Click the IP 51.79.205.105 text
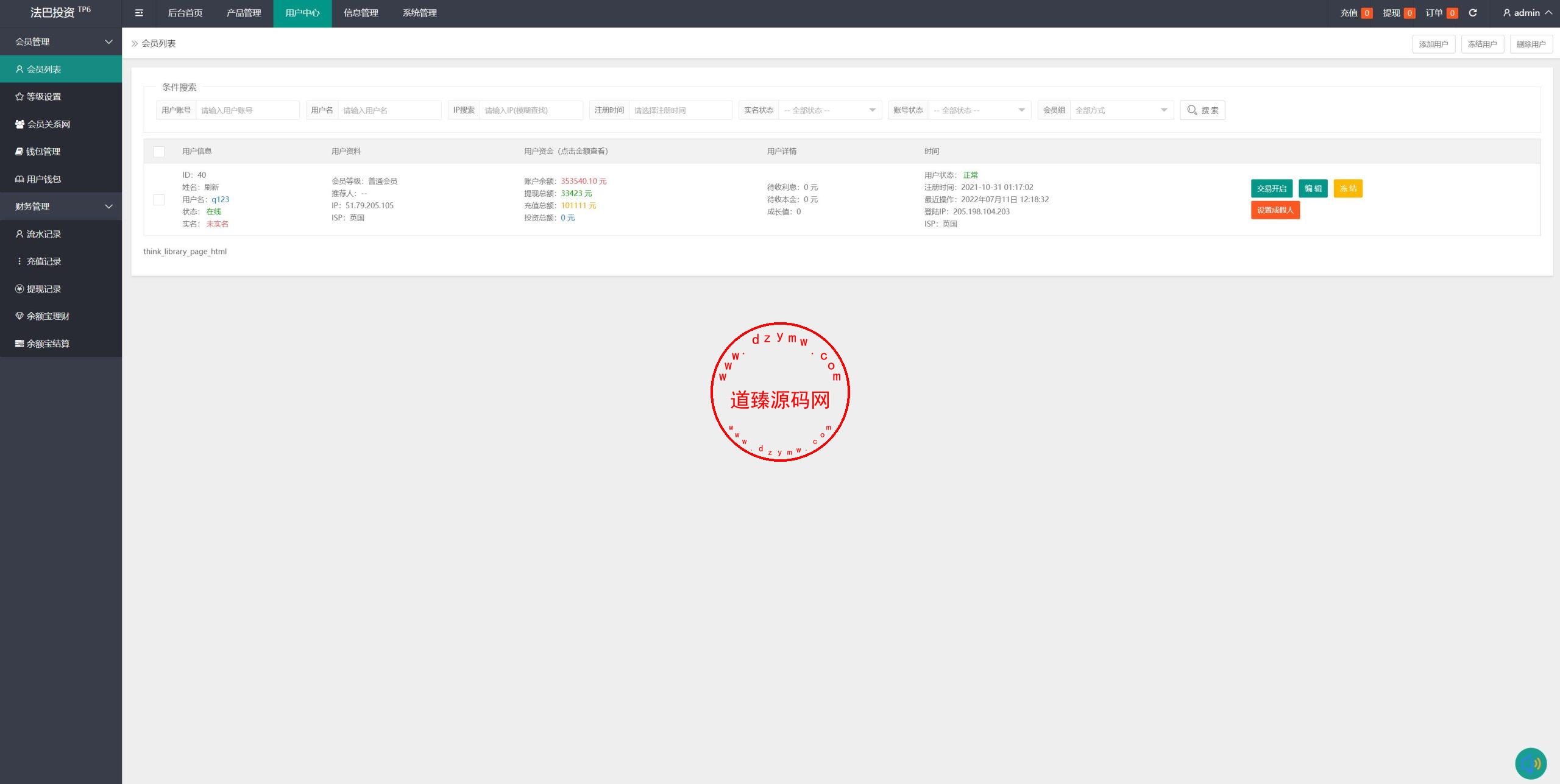 [369, 205]
